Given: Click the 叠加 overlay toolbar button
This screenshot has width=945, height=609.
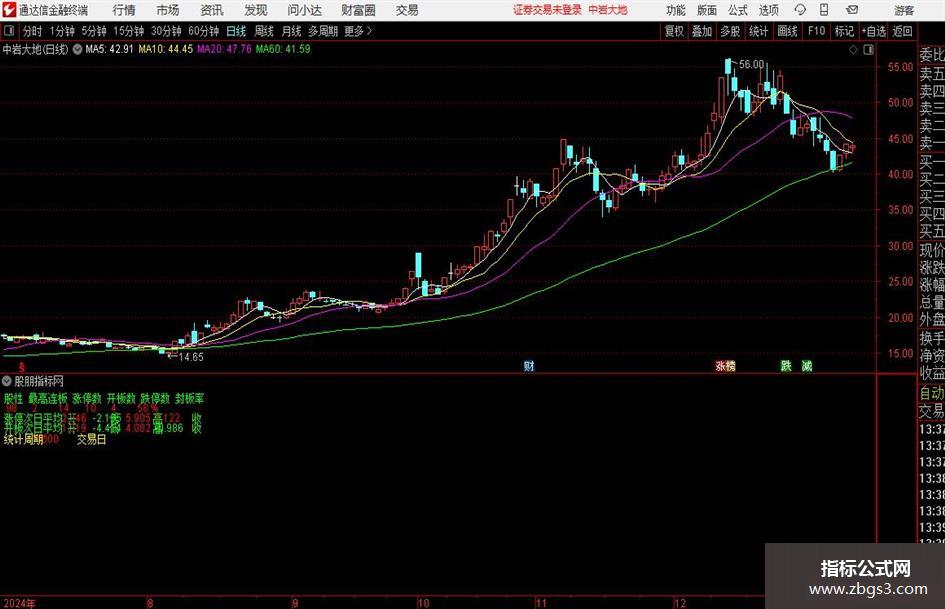Looking at the screenshot, I should pos(702,31).
